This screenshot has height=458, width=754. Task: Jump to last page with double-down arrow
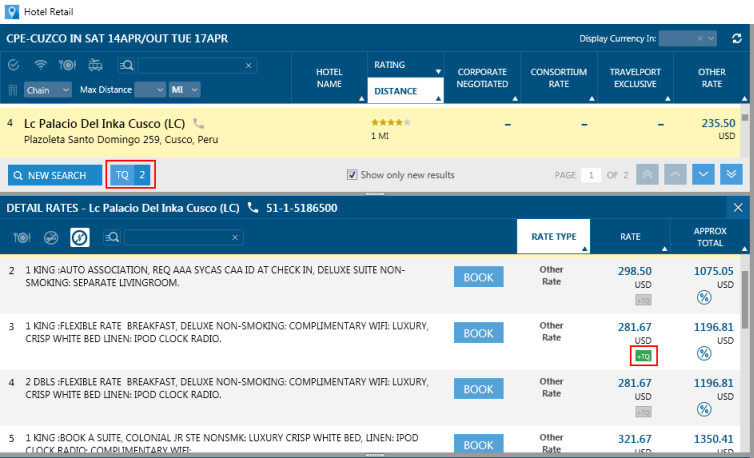(732, 175)
